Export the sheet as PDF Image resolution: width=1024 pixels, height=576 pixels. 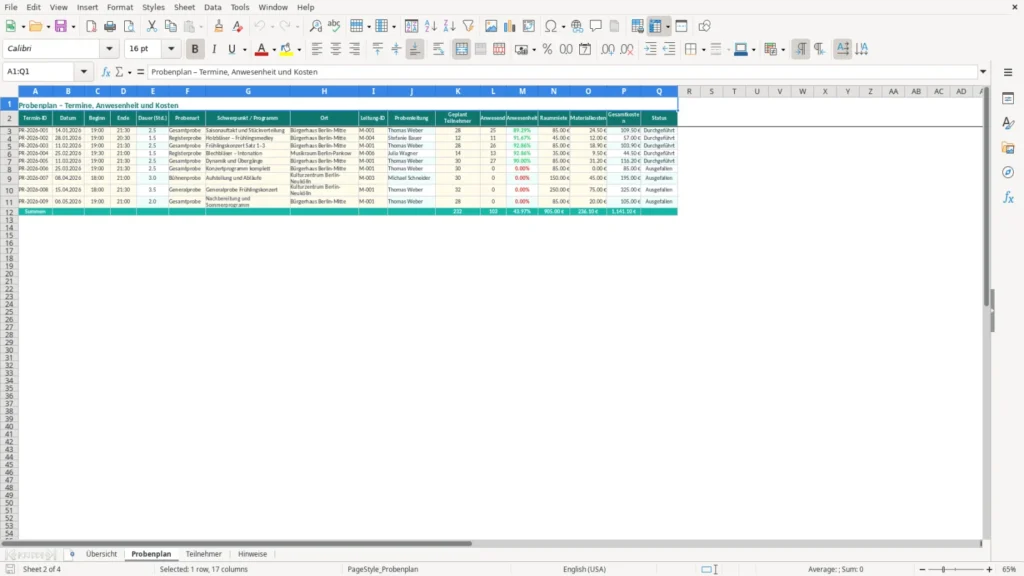pos(91,26)
